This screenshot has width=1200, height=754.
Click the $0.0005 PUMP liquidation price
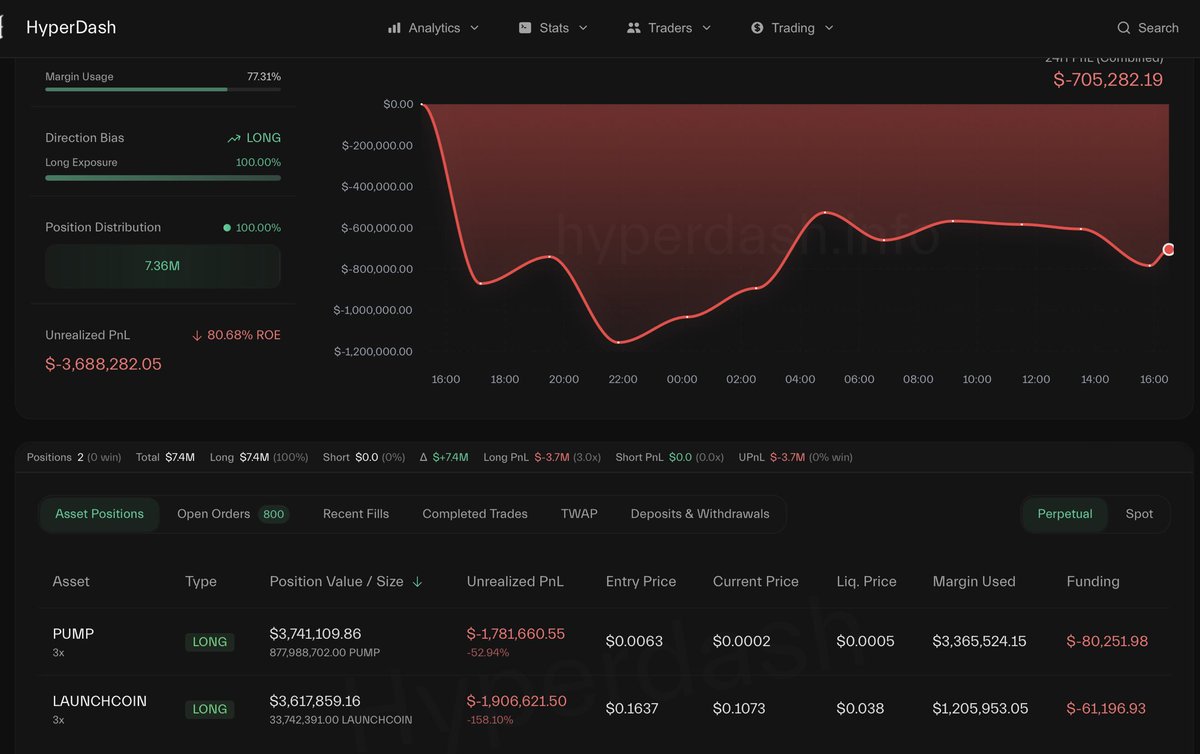[866, 641]
